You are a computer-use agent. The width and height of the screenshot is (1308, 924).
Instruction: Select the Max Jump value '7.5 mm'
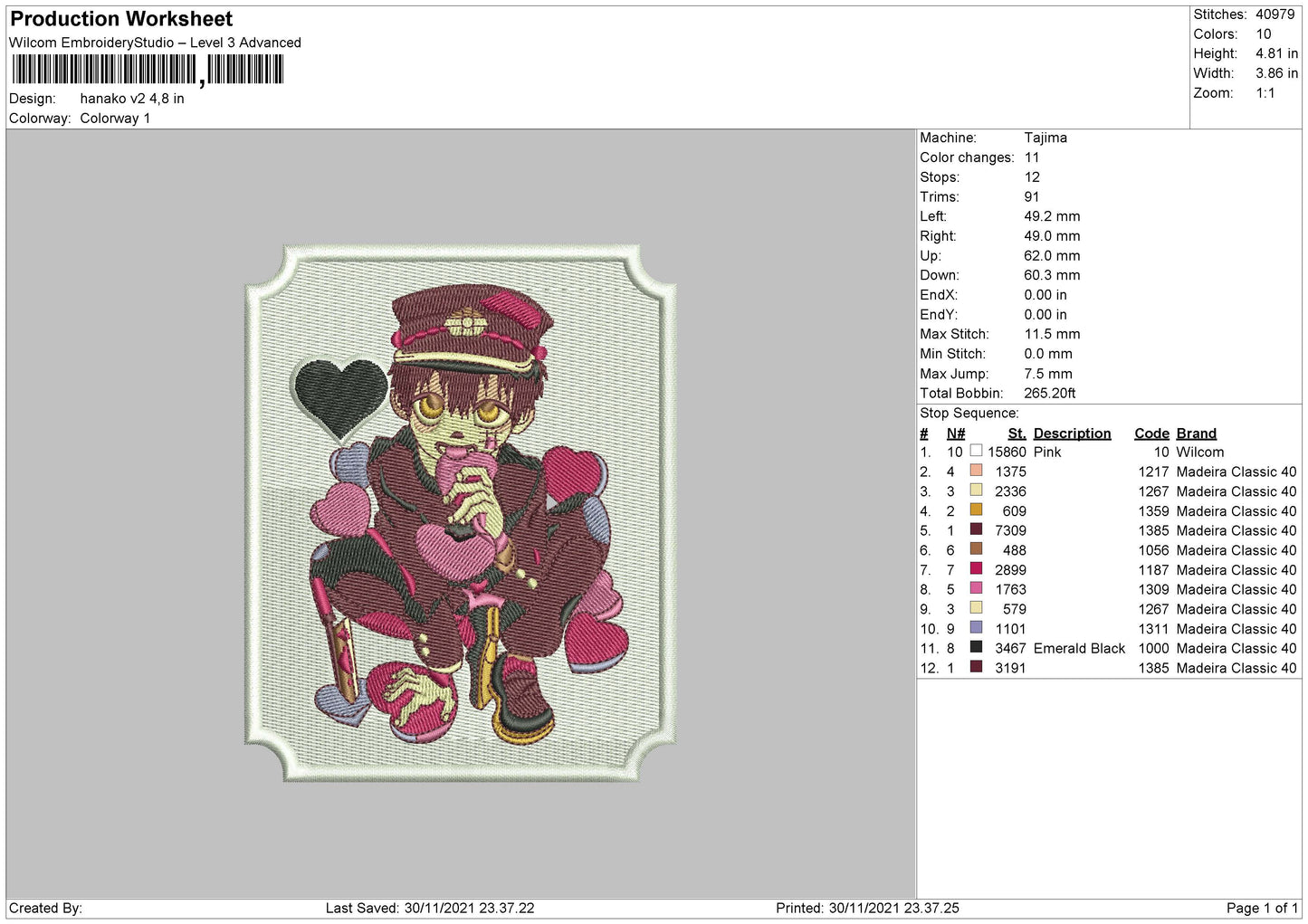pyautogui.click(x=1048, y=374)
